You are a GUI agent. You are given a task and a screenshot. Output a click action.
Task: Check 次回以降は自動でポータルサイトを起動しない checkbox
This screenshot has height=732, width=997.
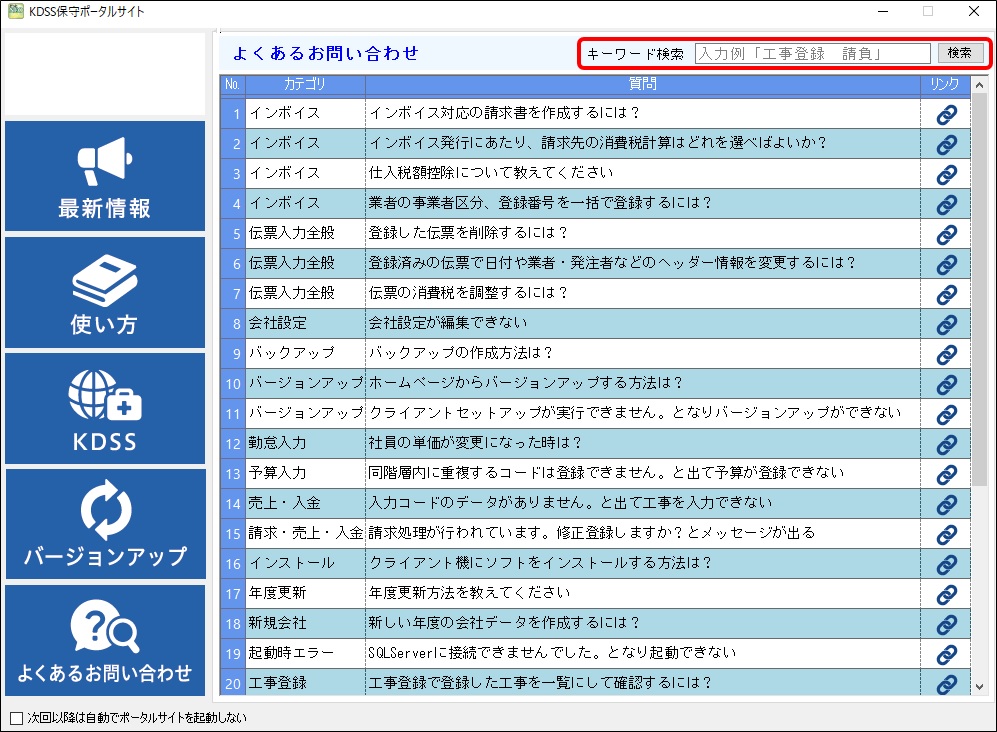17,718
